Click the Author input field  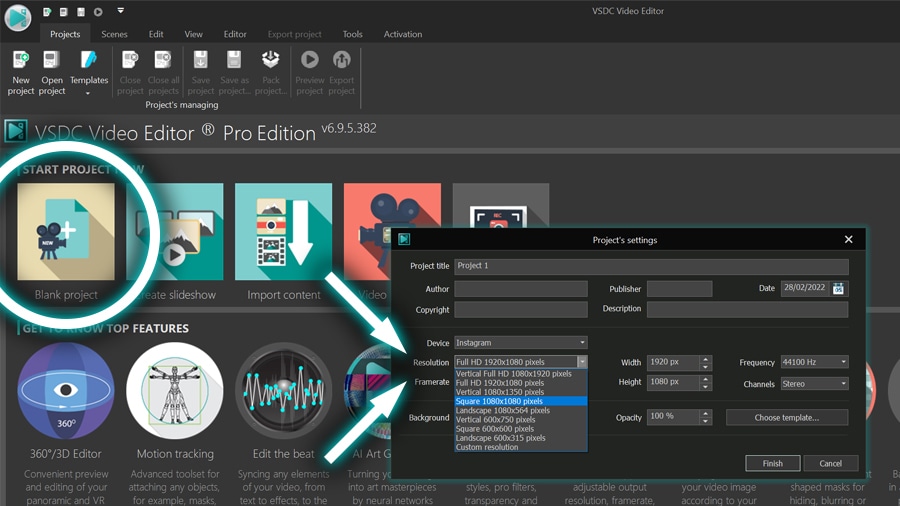[x=521, y=289]
